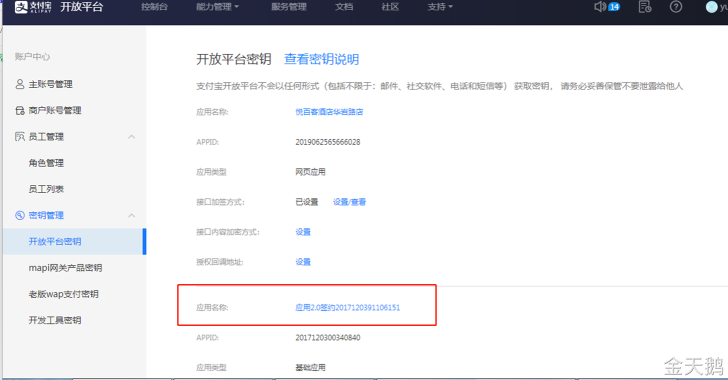The height and width of the screenshot is (380, 728).
Task: Open 员工列表 in sidebar
Action: [x=46, y=189]
